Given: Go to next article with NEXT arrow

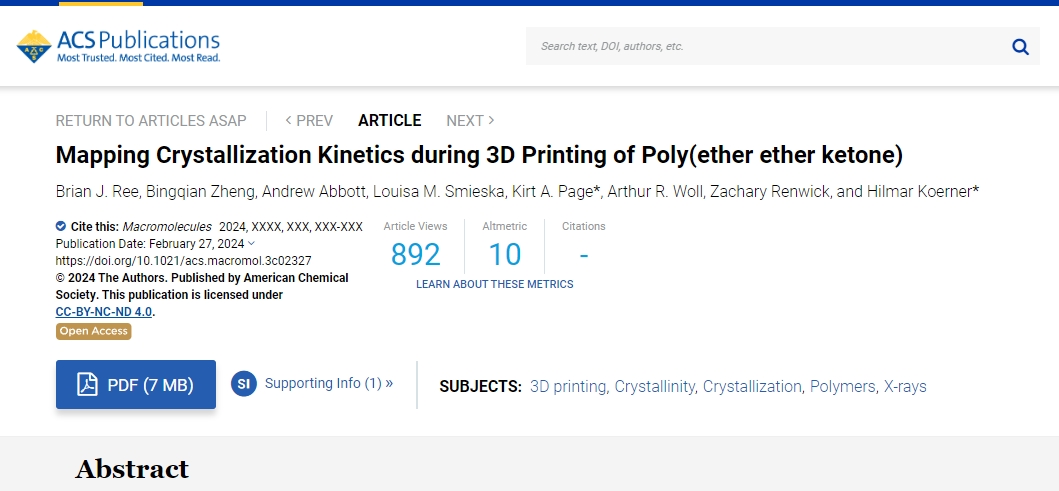Looking at the screenshot, I should [x=470, y=121].
